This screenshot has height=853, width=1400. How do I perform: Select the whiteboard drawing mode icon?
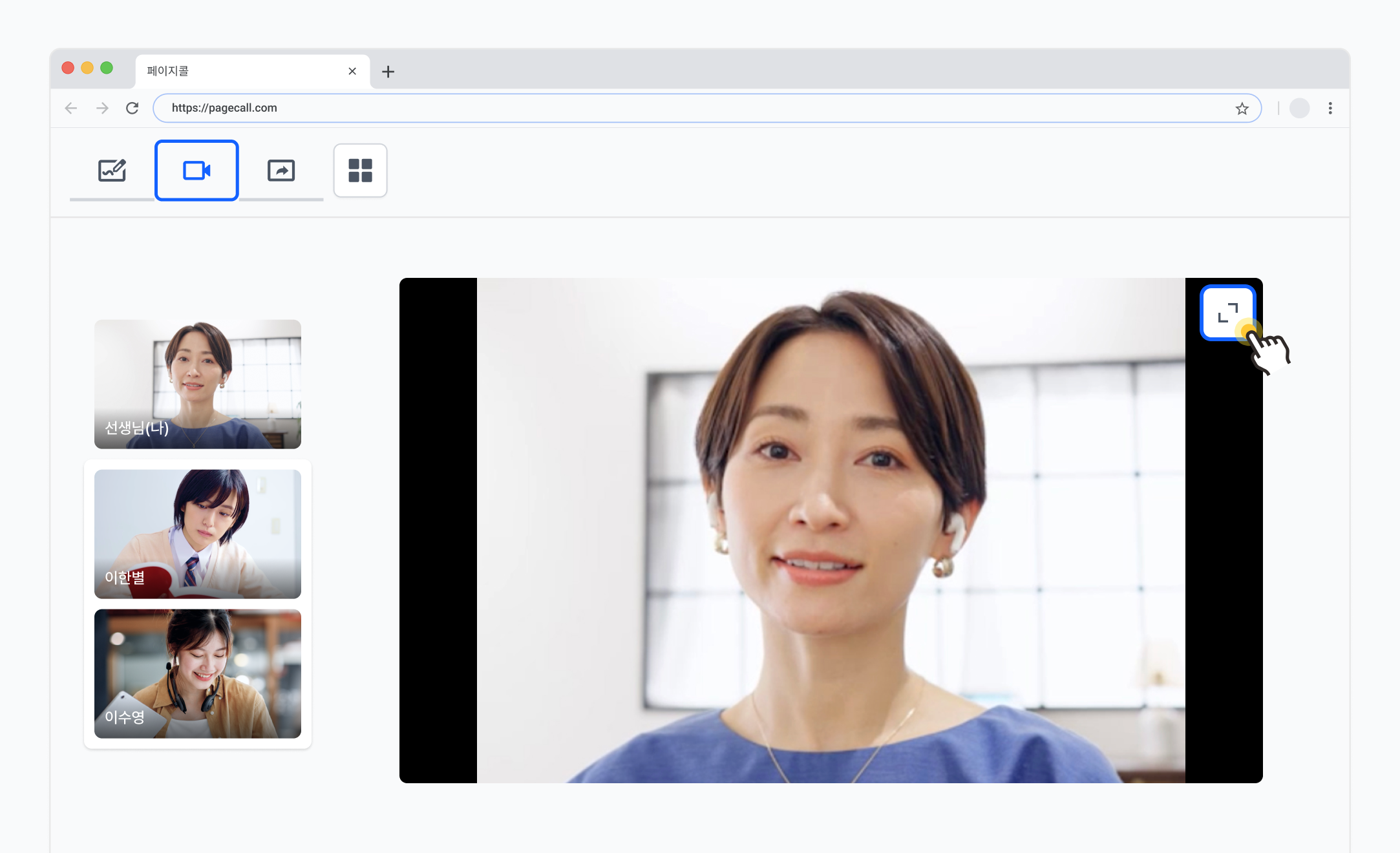112,171
